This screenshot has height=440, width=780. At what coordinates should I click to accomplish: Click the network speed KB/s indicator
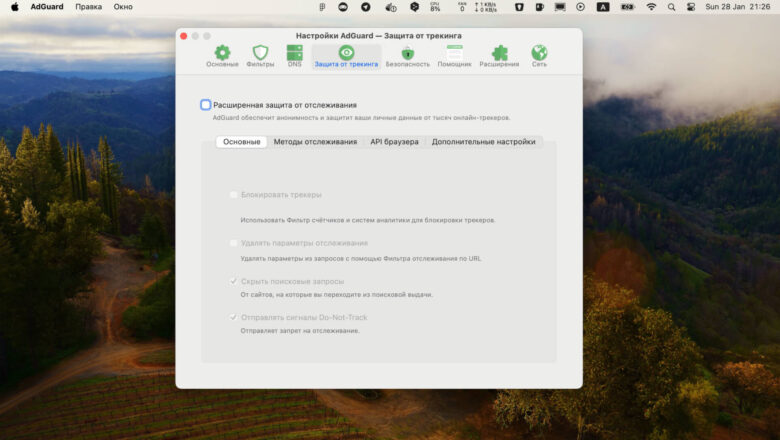[486, 7]
